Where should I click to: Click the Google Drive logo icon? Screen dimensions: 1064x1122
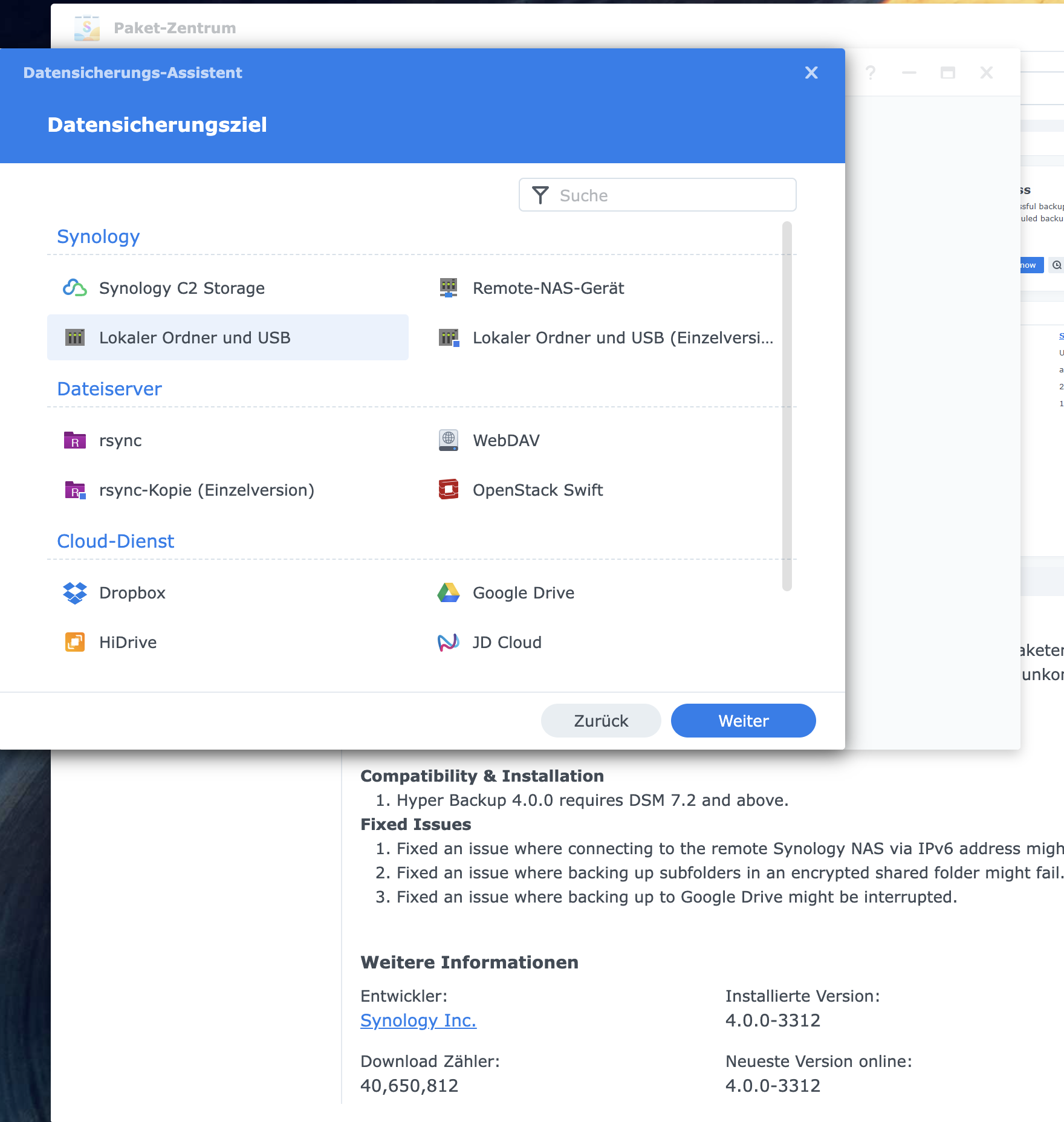(x=449, y=592)
